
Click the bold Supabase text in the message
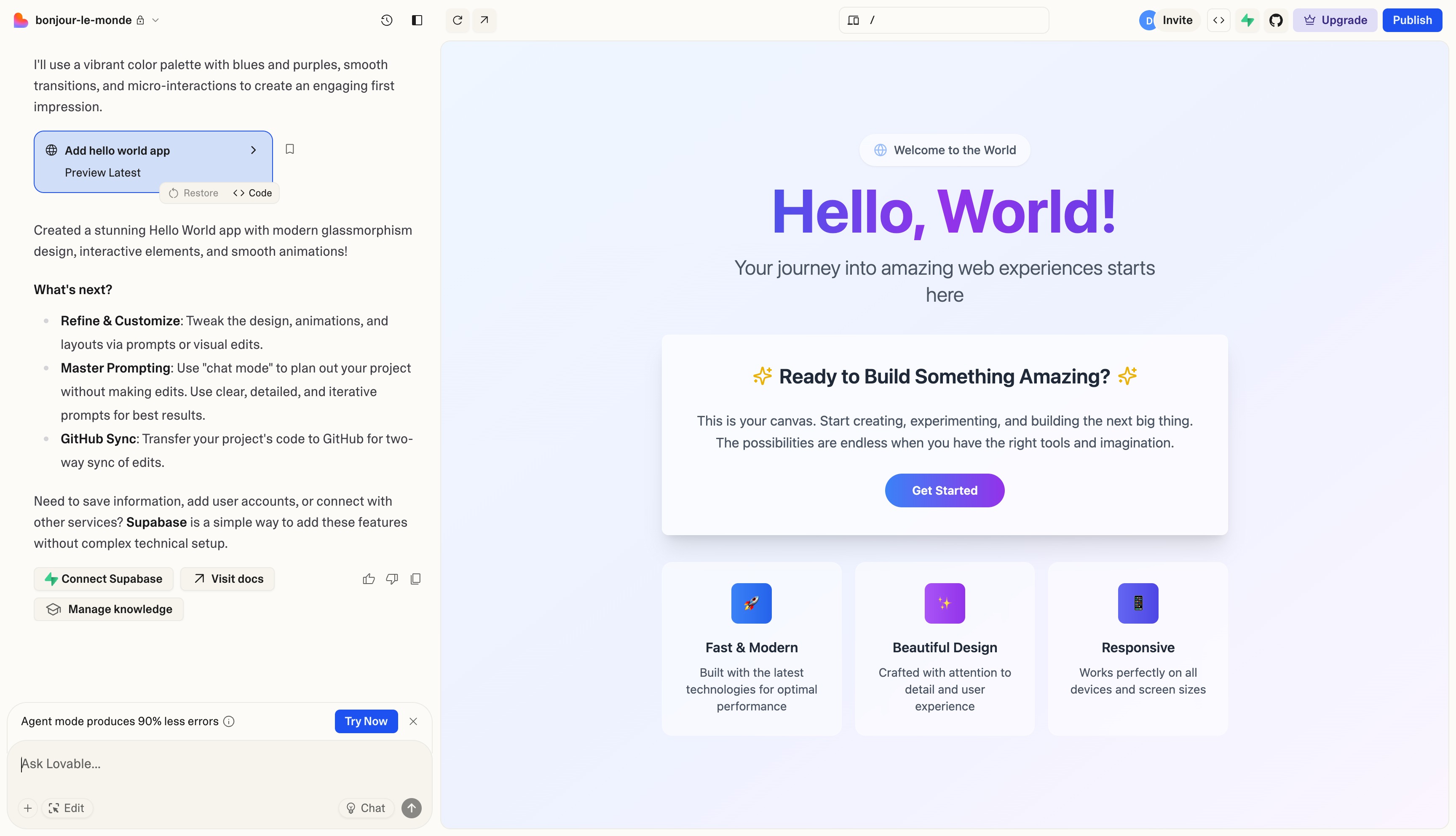tap(156, 522)
